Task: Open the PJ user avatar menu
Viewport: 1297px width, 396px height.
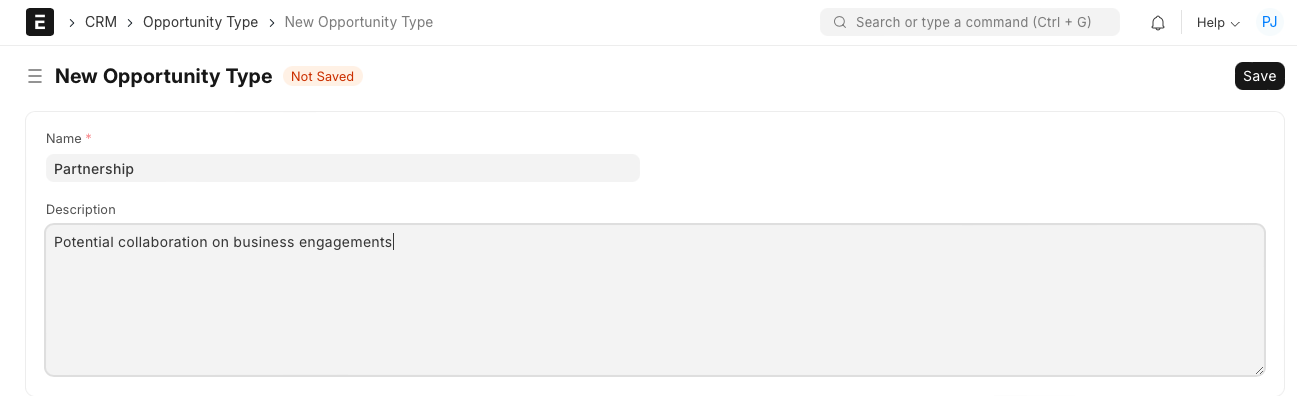Action: [1269, 22]
